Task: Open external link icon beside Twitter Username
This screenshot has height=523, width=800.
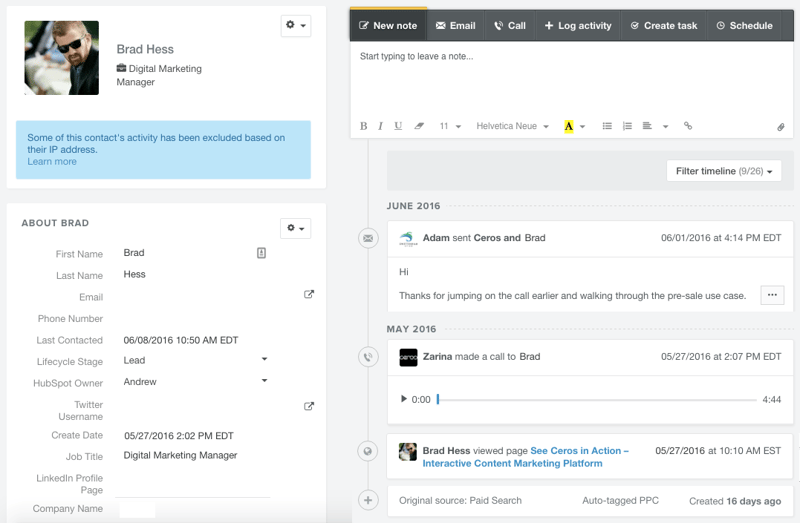Action: pos(309,406)
